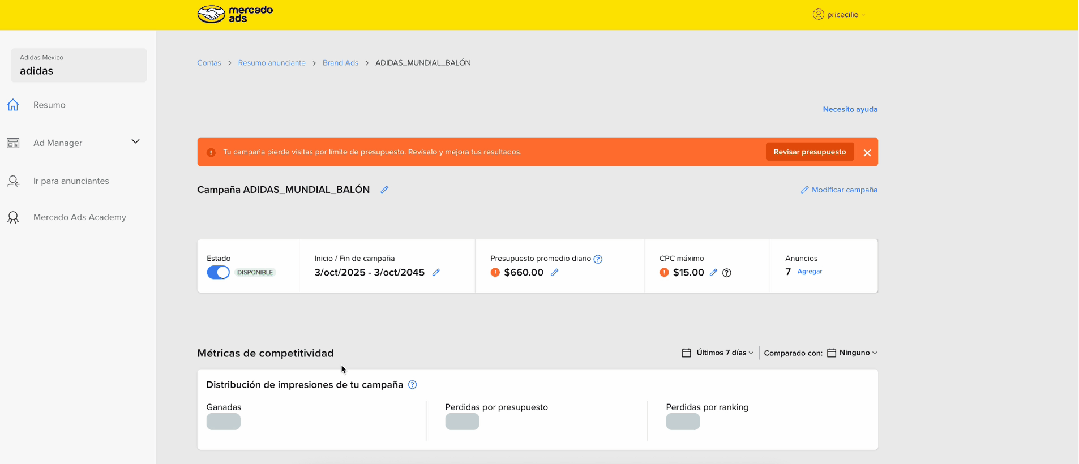Click the Perdidas por presupuesto placeholder
Screen dimensions: 1079x464
[462, 421]
